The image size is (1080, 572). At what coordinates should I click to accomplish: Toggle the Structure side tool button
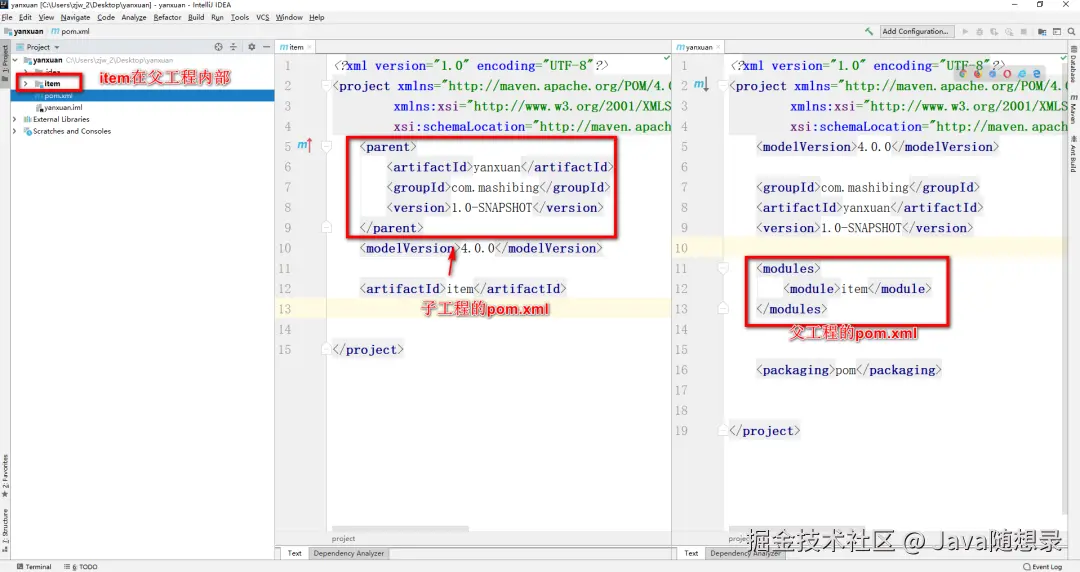click(5, 531)
